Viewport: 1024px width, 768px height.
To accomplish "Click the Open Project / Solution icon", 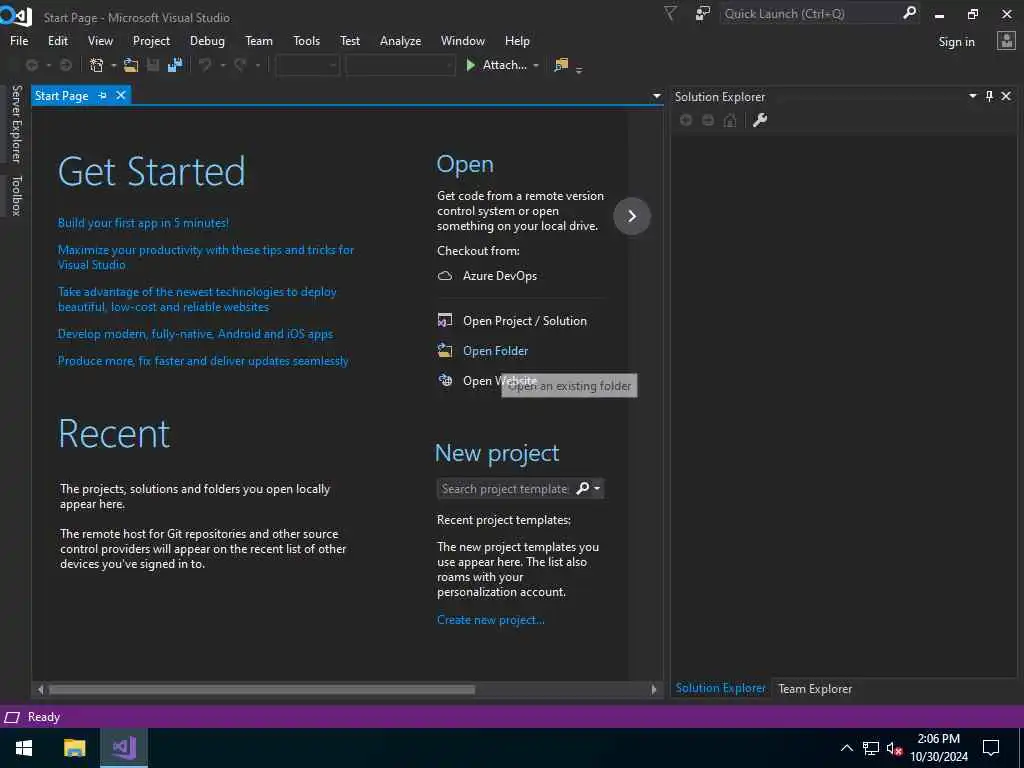I will (x=445, y=321).
